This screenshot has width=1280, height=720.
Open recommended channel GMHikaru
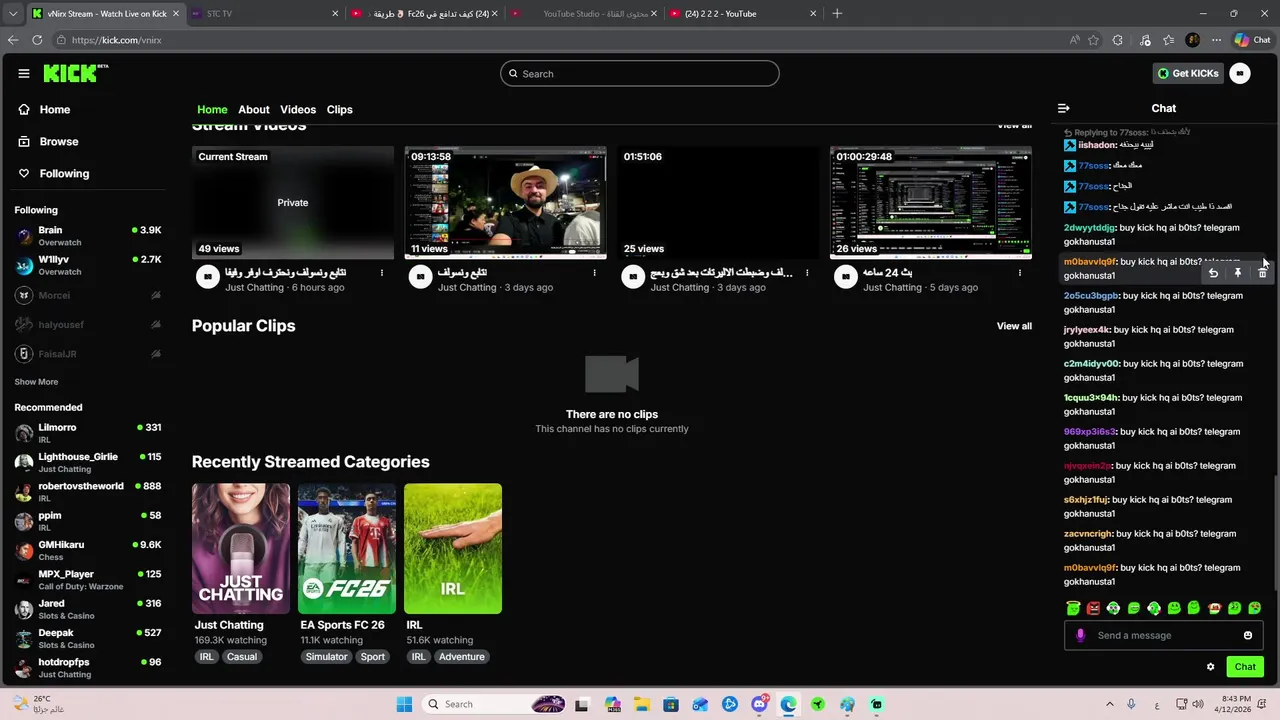88,550
